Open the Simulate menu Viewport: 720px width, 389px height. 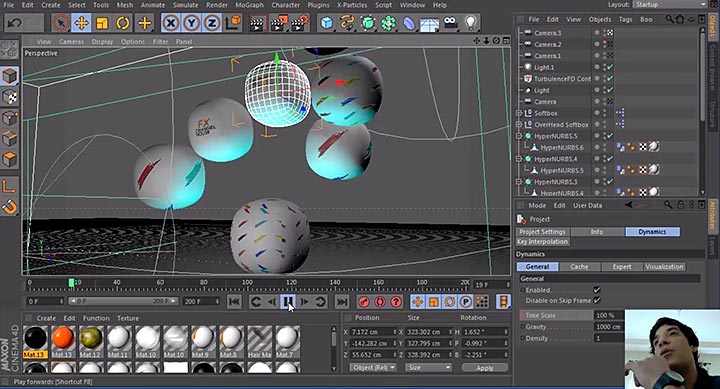[x=186, y=5]
